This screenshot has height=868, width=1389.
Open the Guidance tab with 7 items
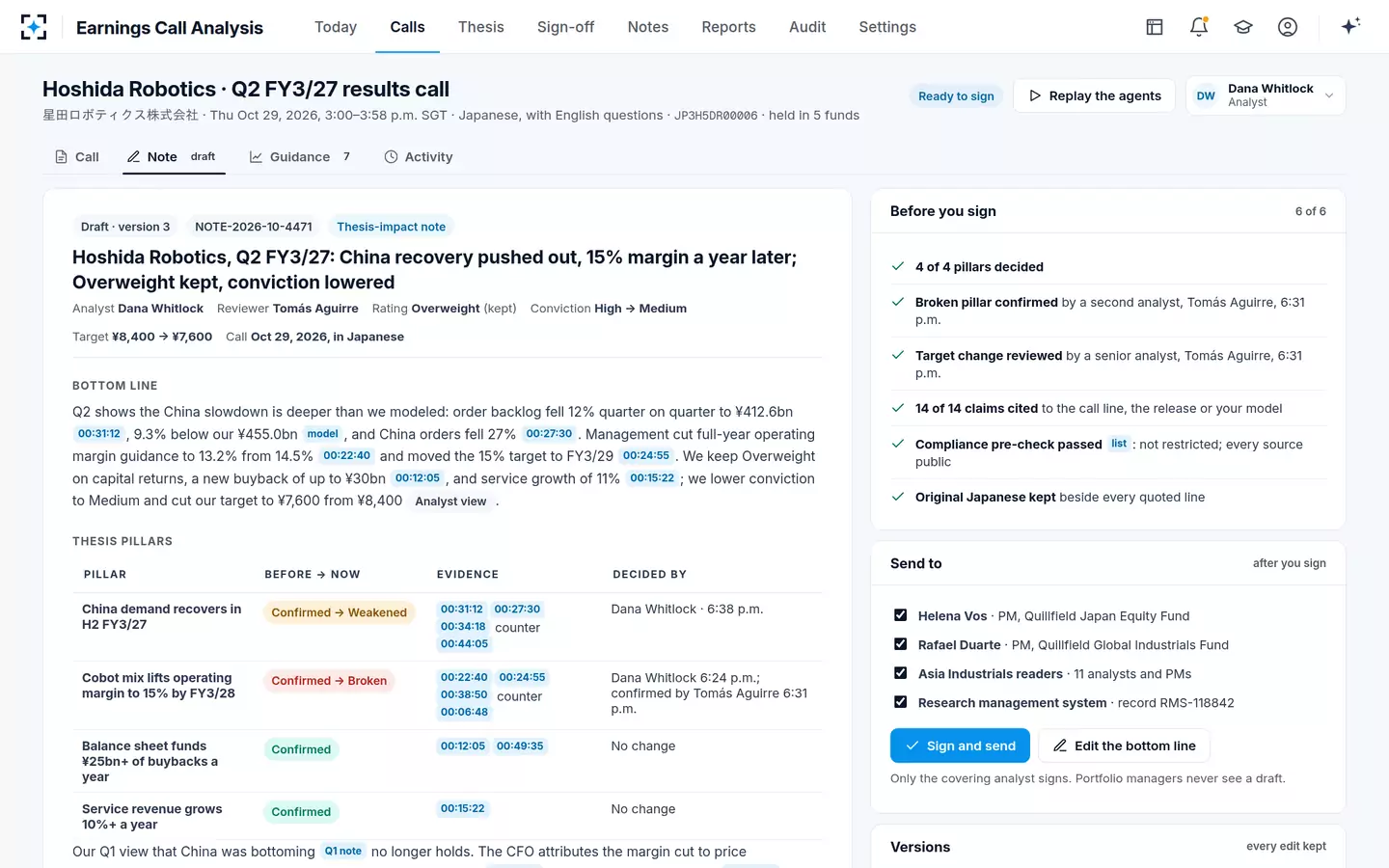300,156
